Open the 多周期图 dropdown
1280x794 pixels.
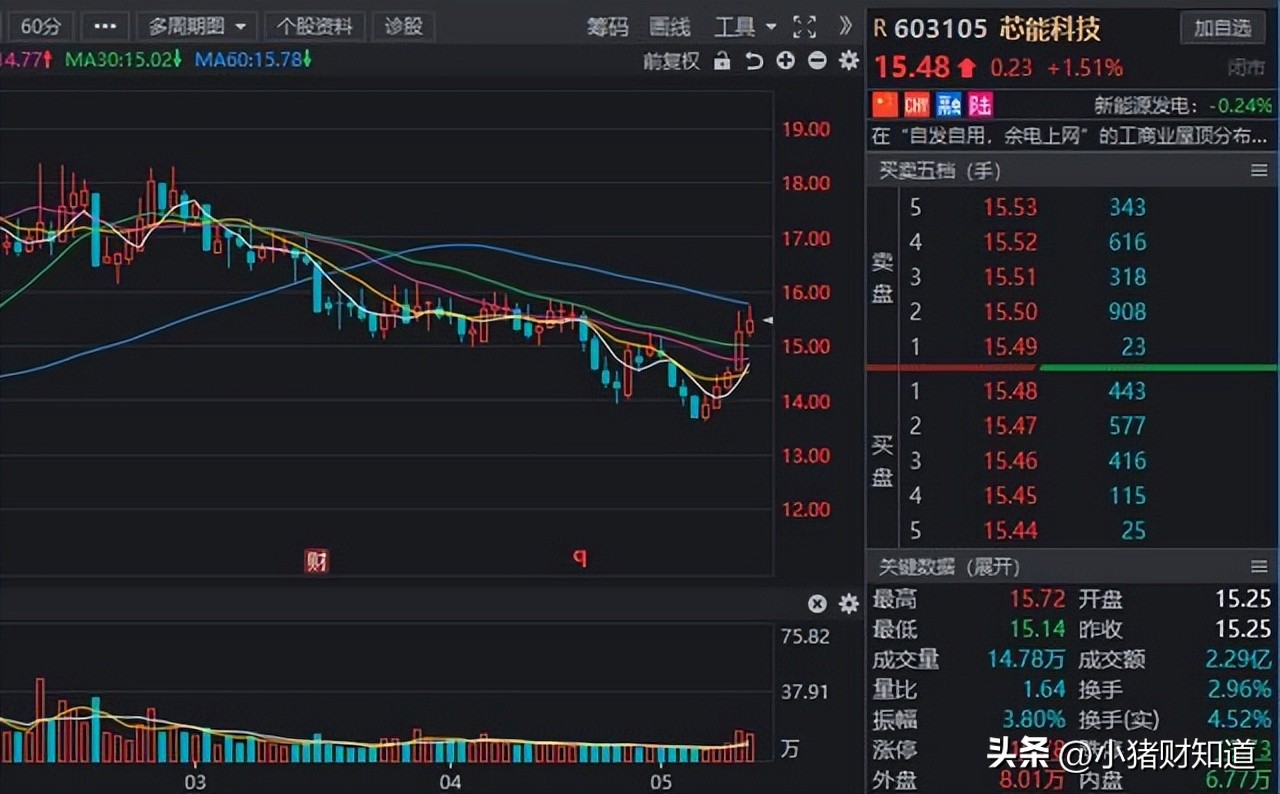pyautogui.click(x=196, y=26)
